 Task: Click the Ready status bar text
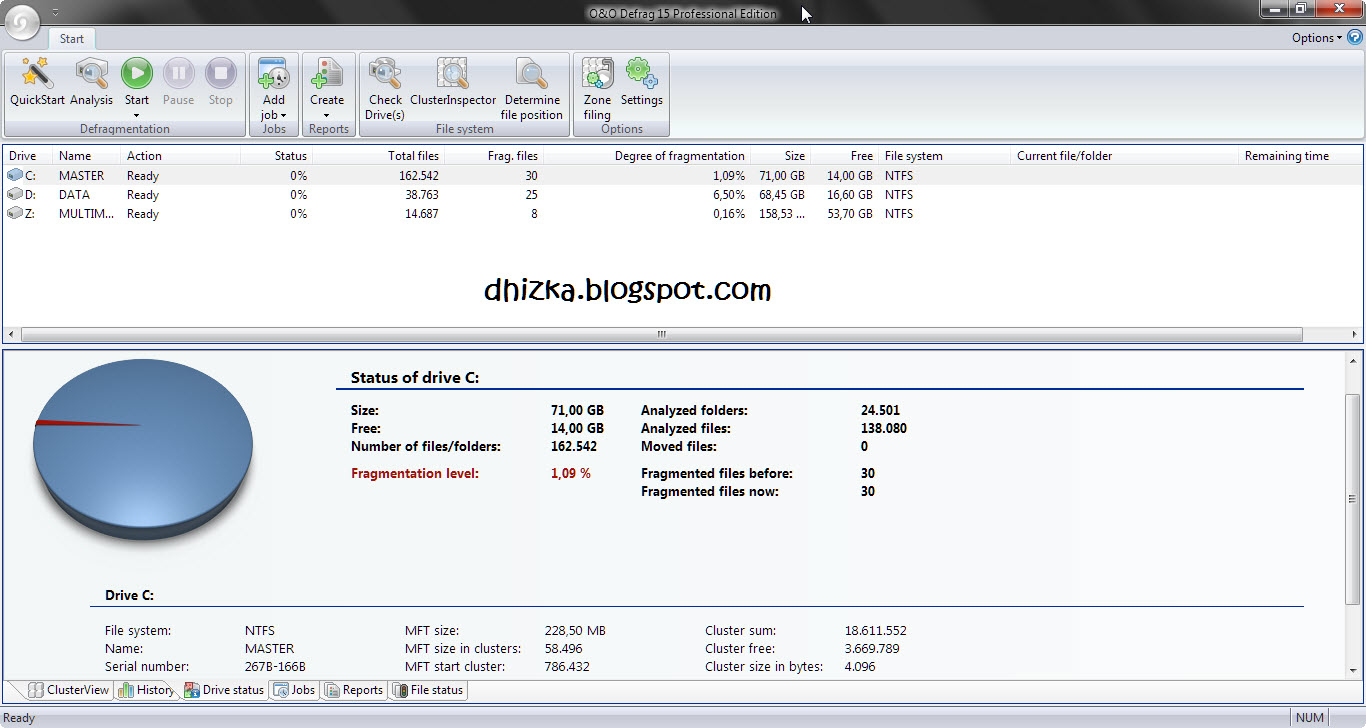coord(19,718)
